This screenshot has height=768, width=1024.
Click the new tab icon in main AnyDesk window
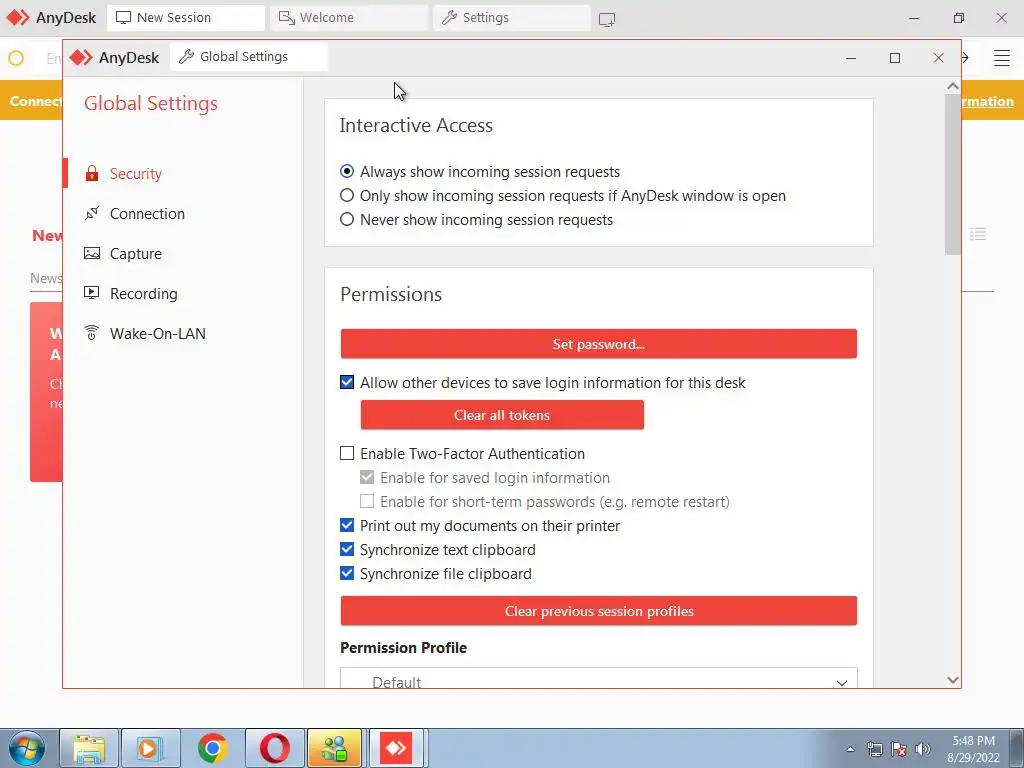607,19
